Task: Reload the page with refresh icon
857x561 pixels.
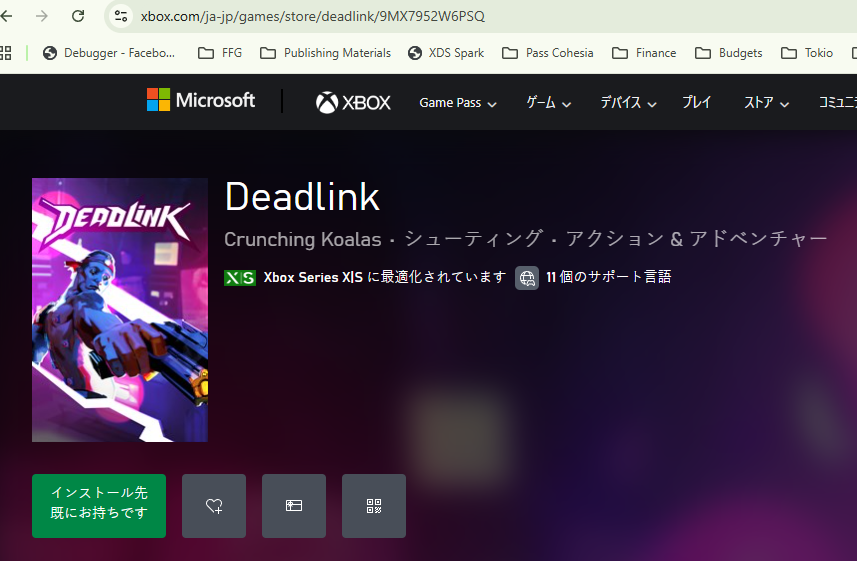Action: 78,16
